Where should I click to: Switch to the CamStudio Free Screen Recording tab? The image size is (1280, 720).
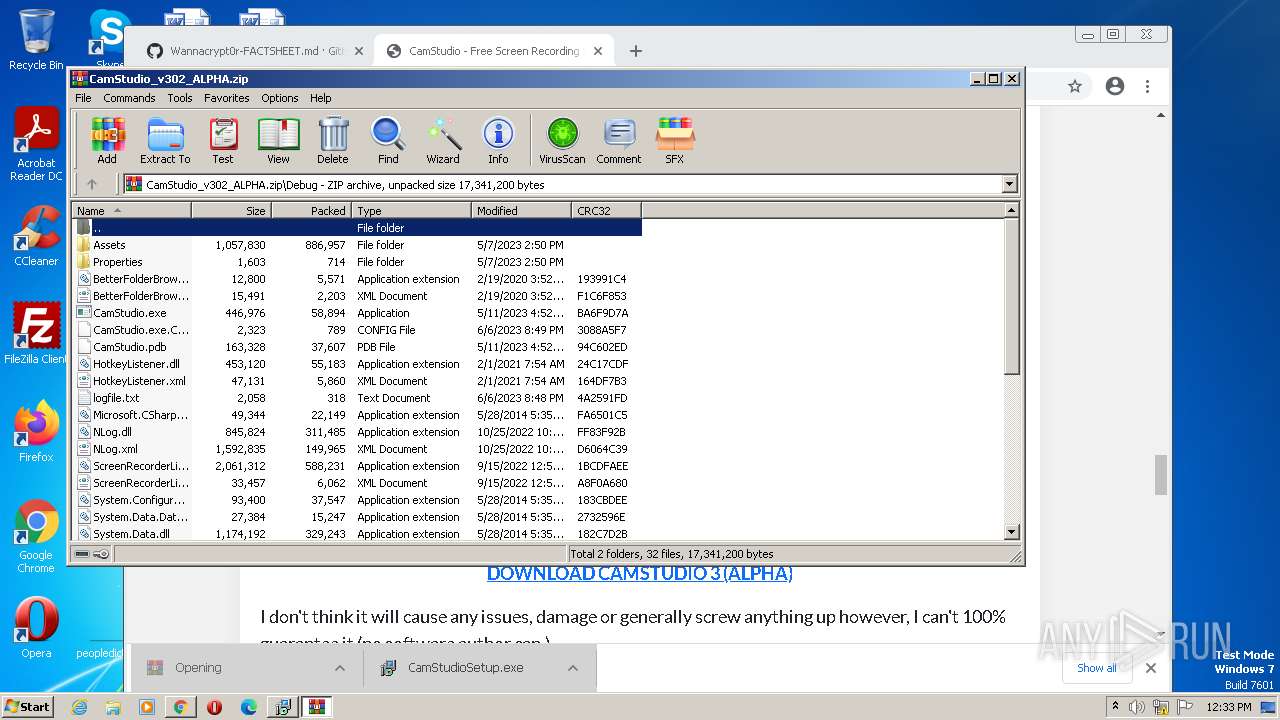pyautogui.click(x=494, y=51)
